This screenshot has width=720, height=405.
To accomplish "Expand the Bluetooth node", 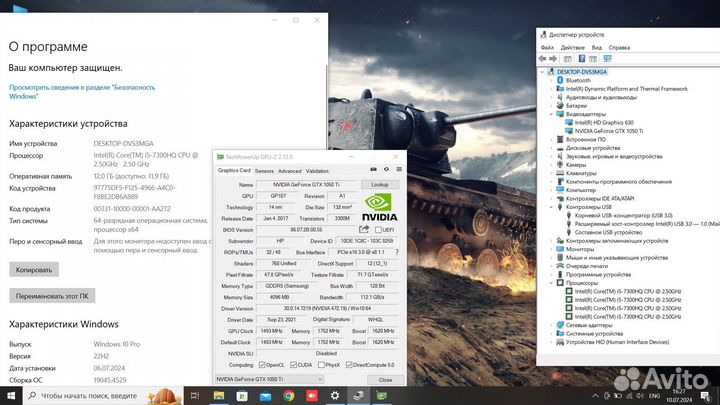I will point(551,80).
